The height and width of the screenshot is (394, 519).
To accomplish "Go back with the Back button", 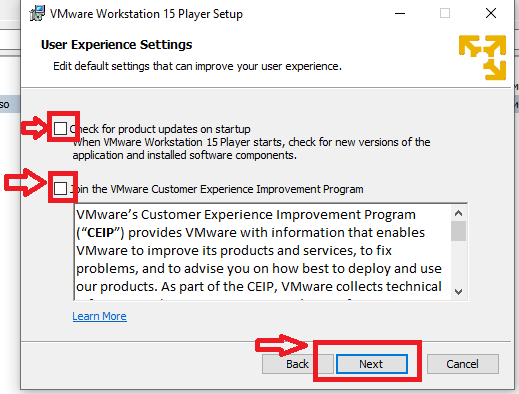I will pos(297,364).
